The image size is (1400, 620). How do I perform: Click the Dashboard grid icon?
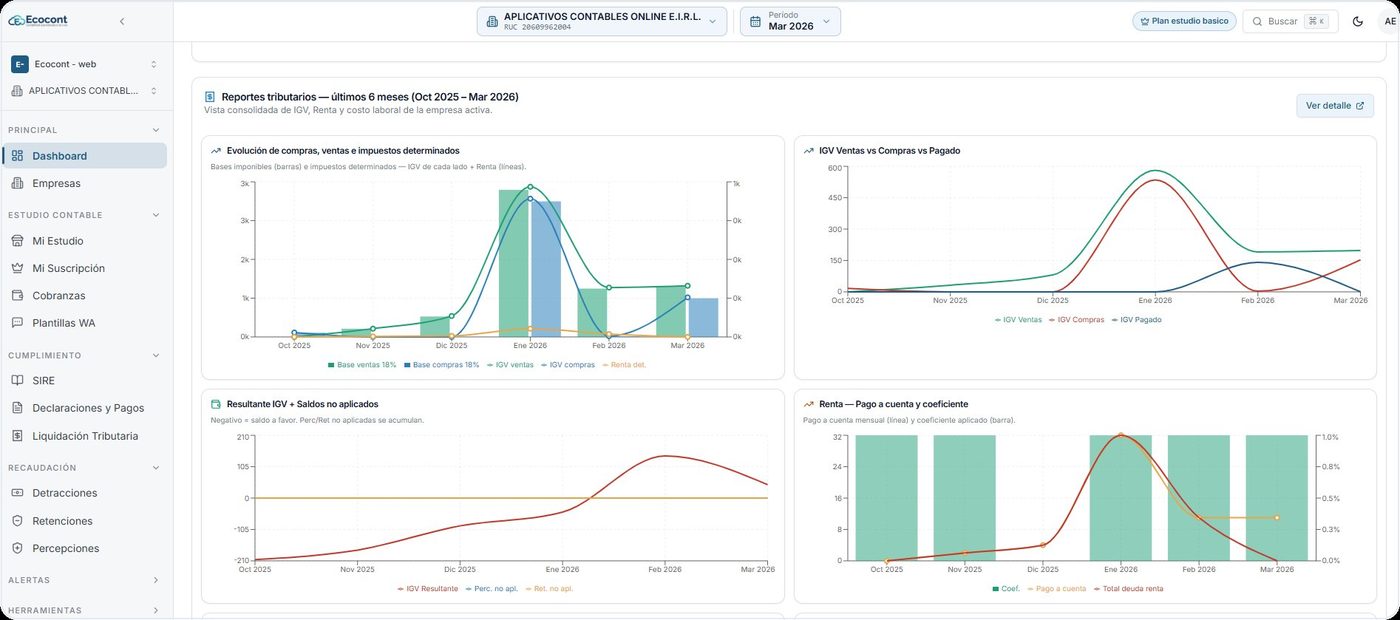[17, 156]
